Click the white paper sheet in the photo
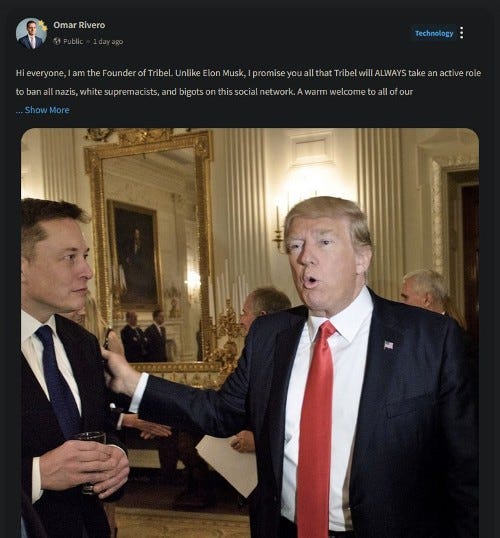The image size is (500, 538). [227, 463]
